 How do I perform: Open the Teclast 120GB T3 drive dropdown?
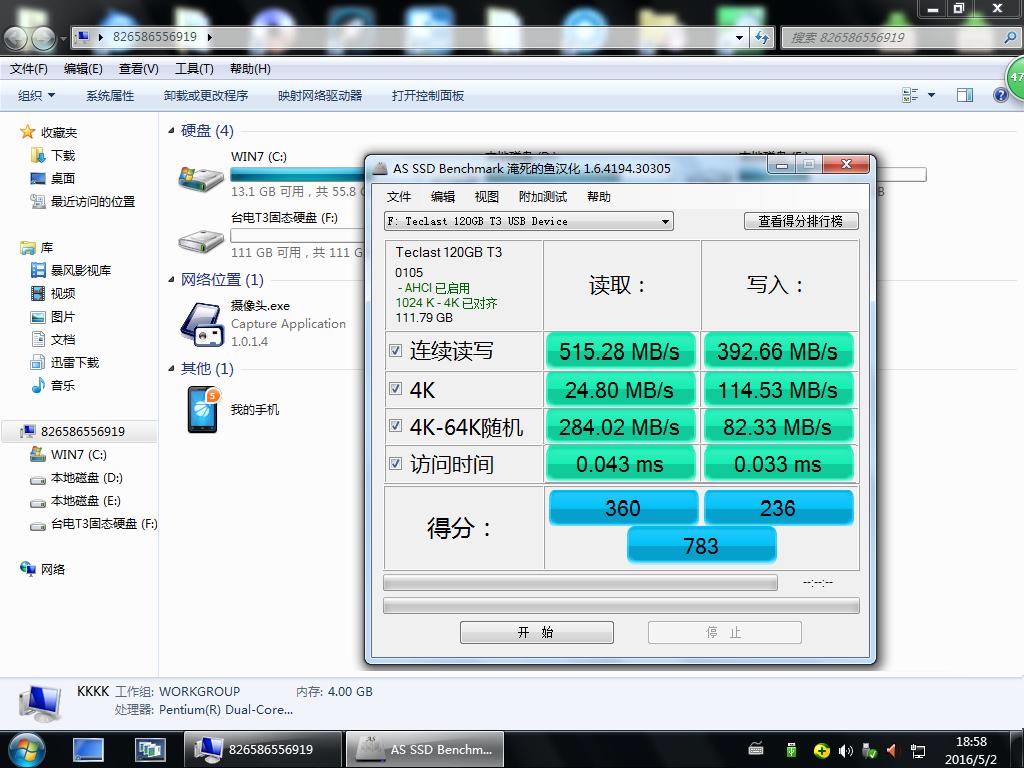[x=528, y=221]
